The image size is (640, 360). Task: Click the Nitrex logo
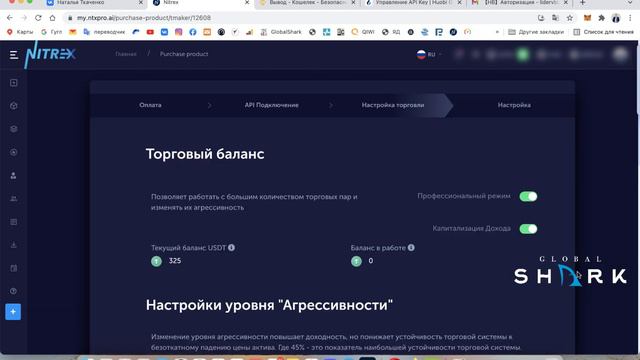[x=50, y=54]
